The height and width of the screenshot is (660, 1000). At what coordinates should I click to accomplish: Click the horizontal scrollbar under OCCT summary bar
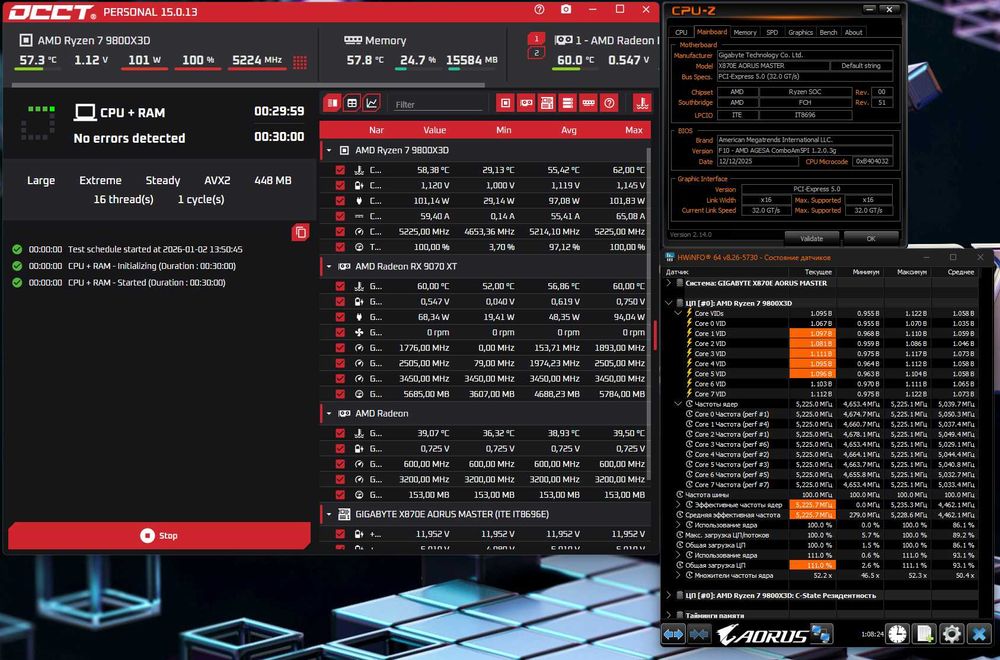(248, 85)
